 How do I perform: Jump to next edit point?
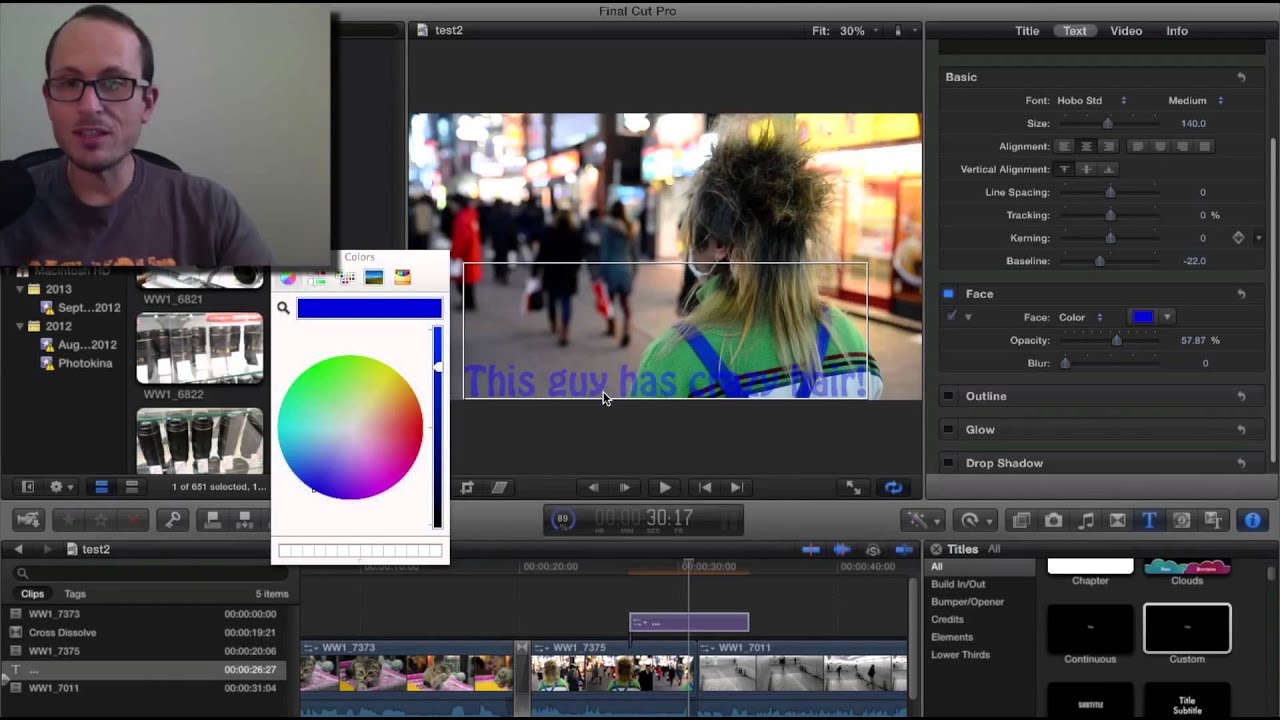(737, 488)
